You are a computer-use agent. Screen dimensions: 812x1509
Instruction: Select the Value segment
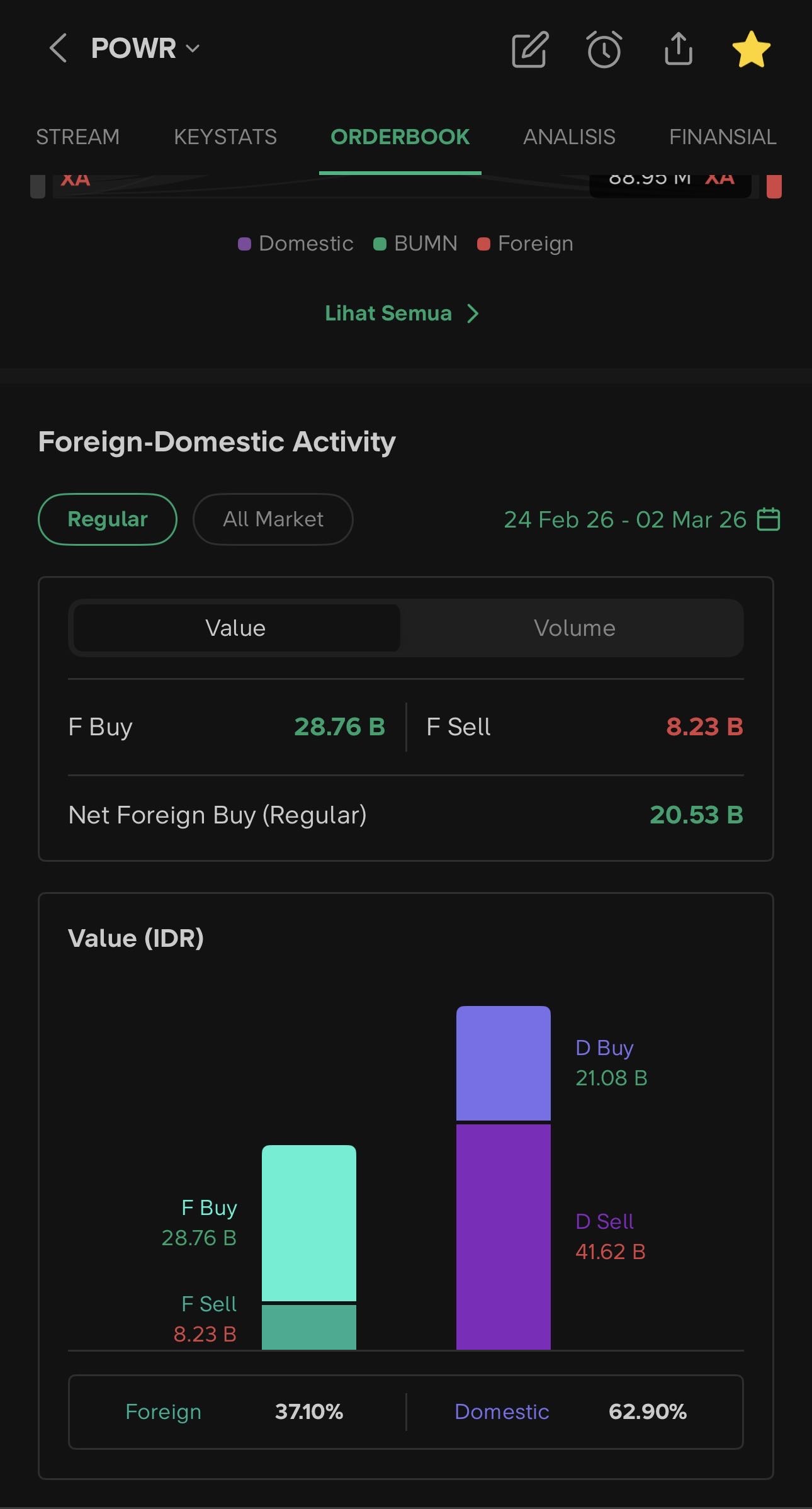[236, 628]
